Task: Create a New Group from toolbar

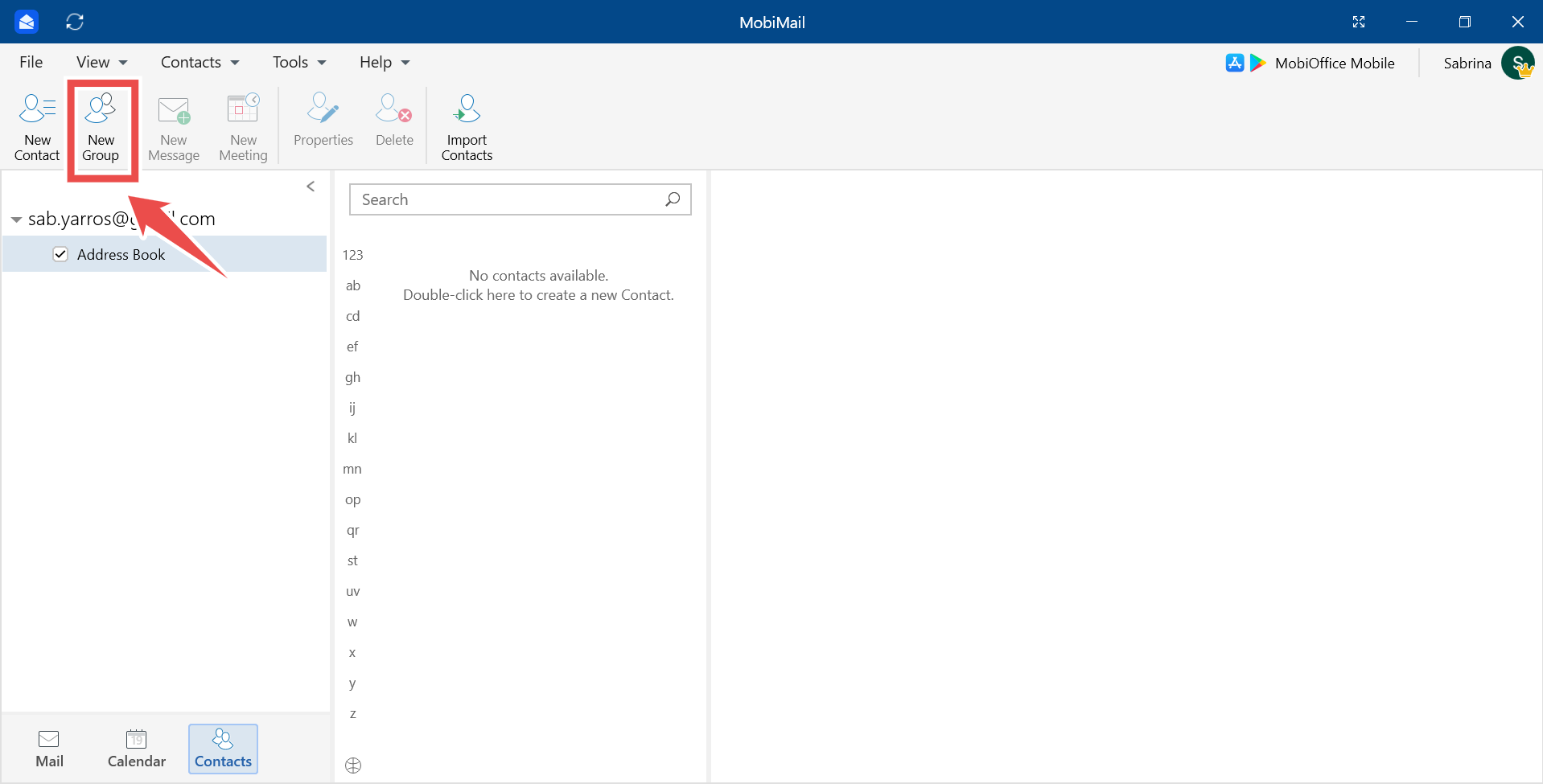Action: [101, 127]
